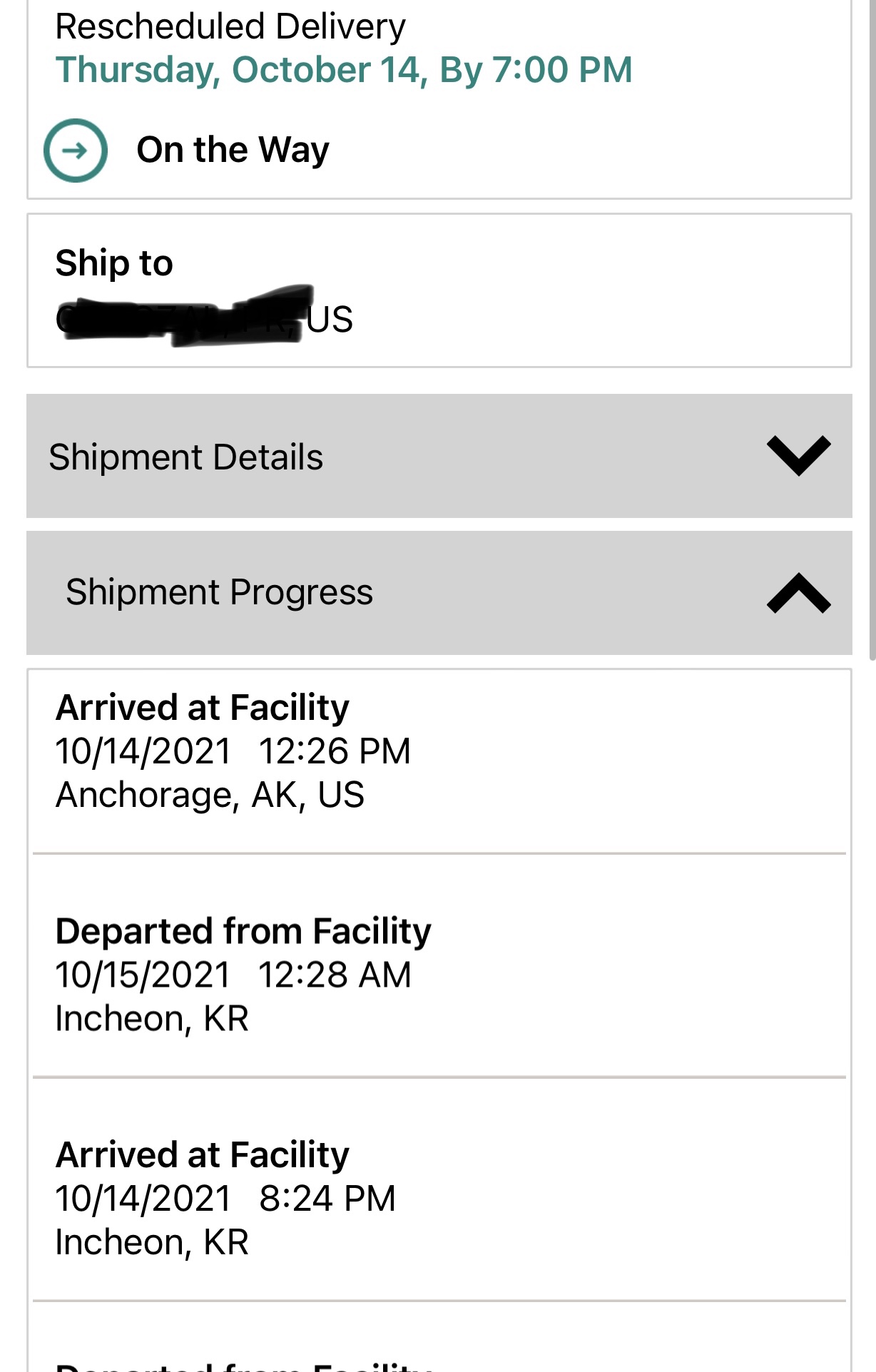876x1372 pixels.
Task: Select the Anchorage Arrived at Facility title
Action: (203, 707)
